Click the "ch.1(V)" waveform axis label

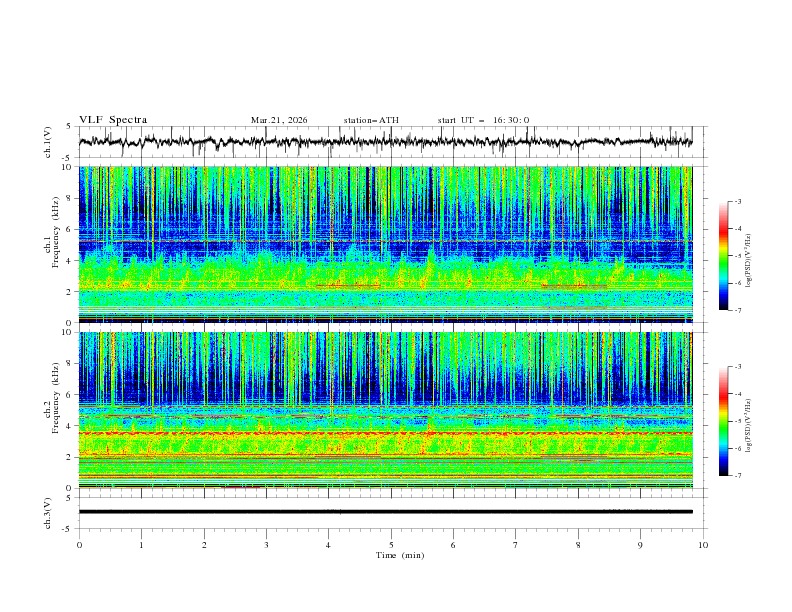point(48,142)
